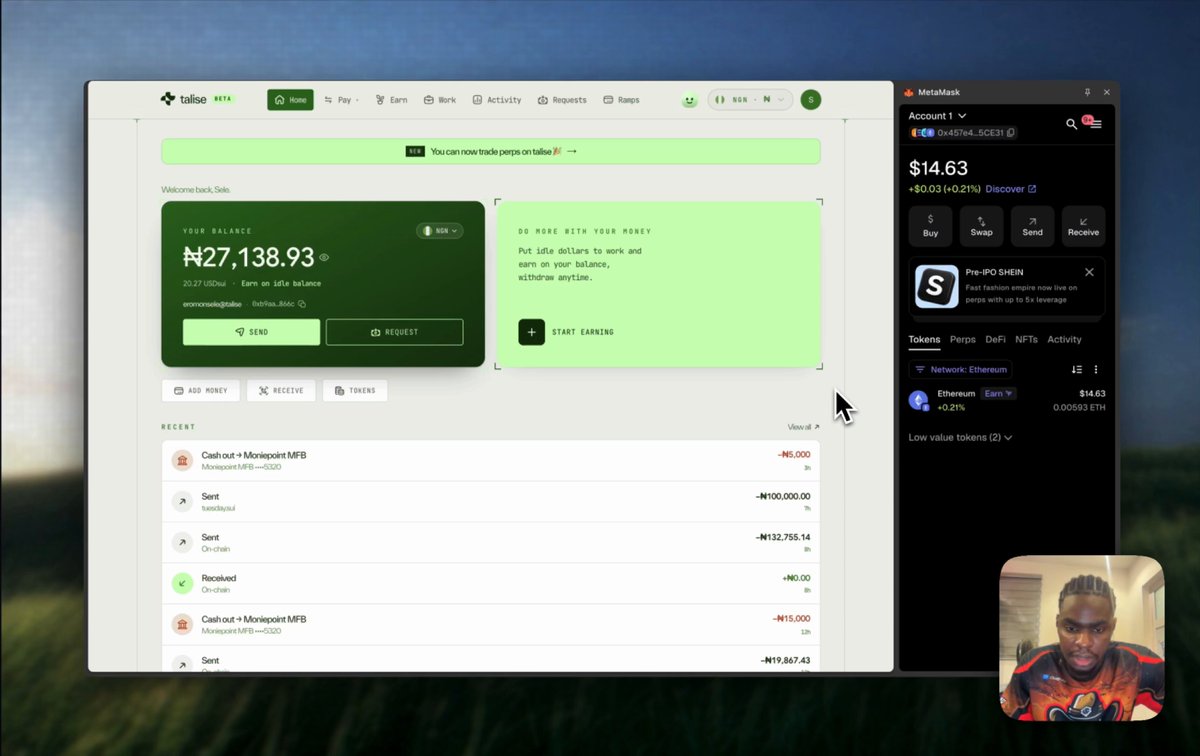Open the Pre-IPO SHEIN promo card
The width and height of the screenshot is (1200, 756).
[x=1006, y=286]
